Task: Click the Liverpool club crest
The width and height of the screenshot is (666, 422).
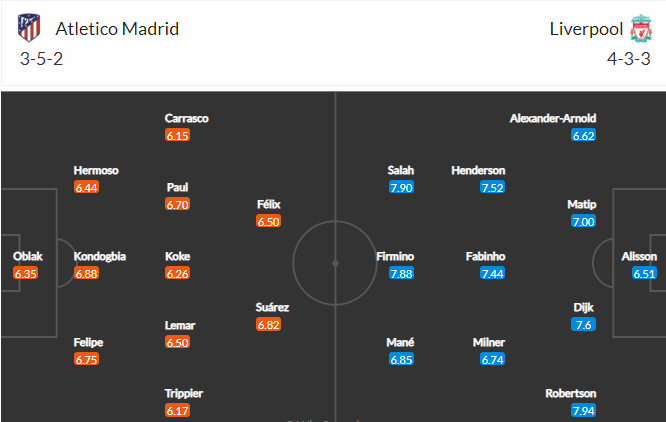Action: coord(641,28)
